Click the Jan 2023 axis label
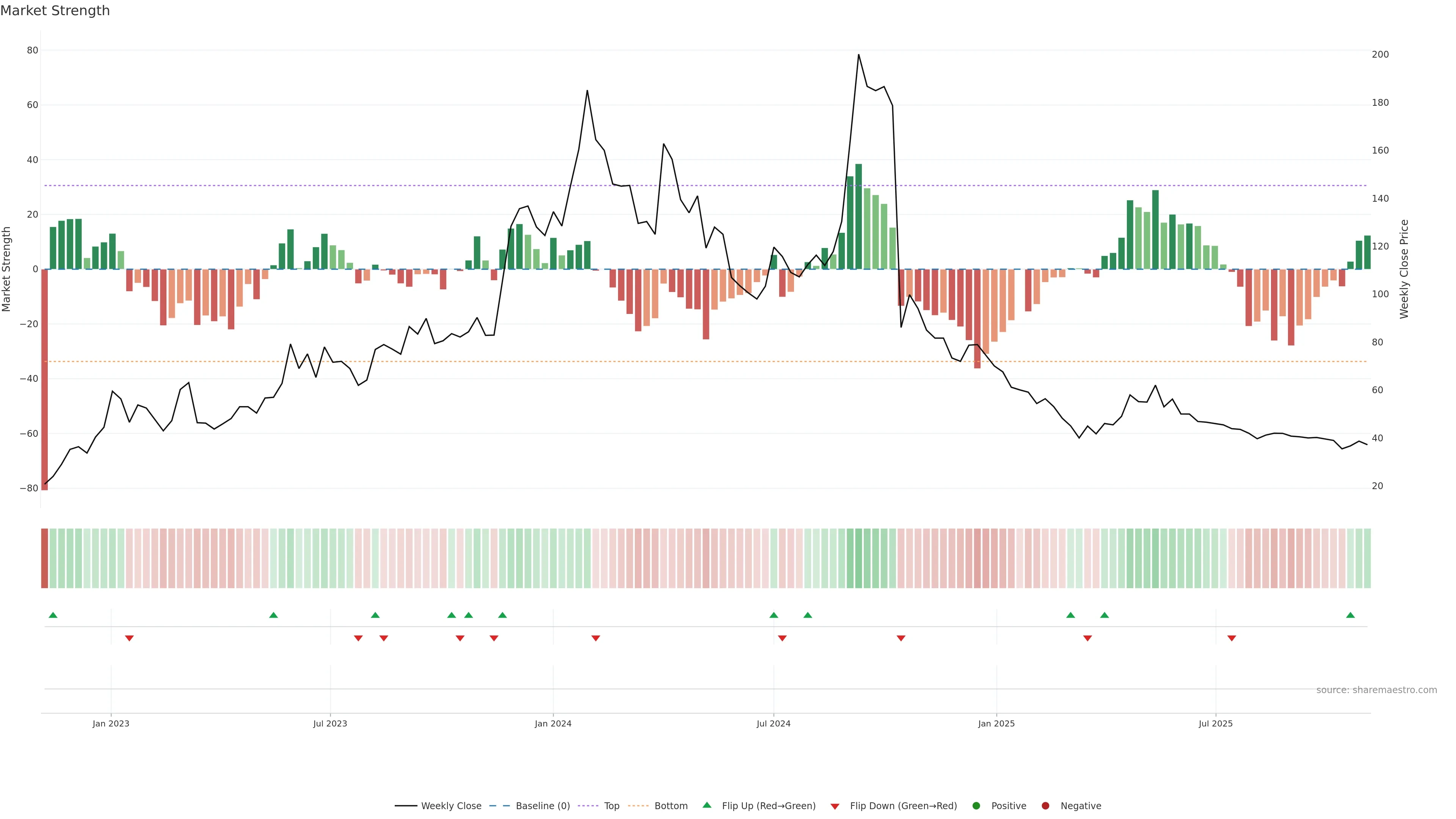 click(111, 723)
